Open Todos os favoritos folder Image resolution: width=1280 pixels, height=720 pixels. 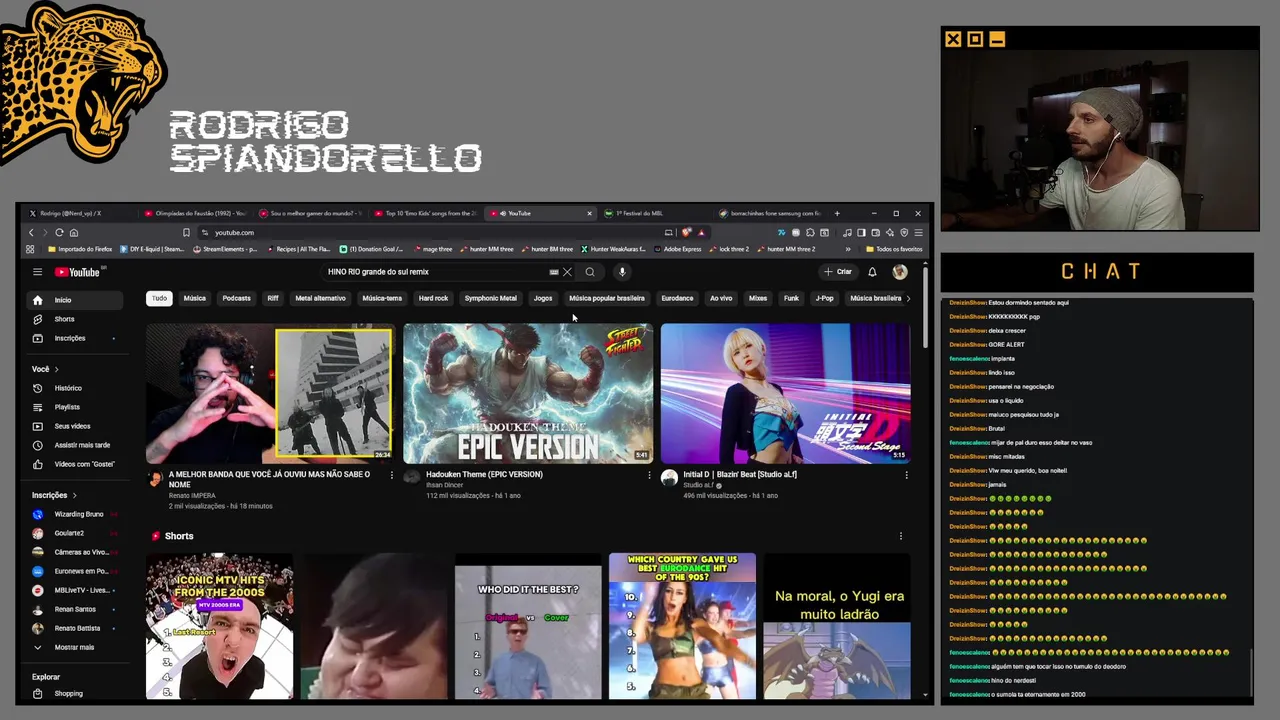[x=895, y=249]
